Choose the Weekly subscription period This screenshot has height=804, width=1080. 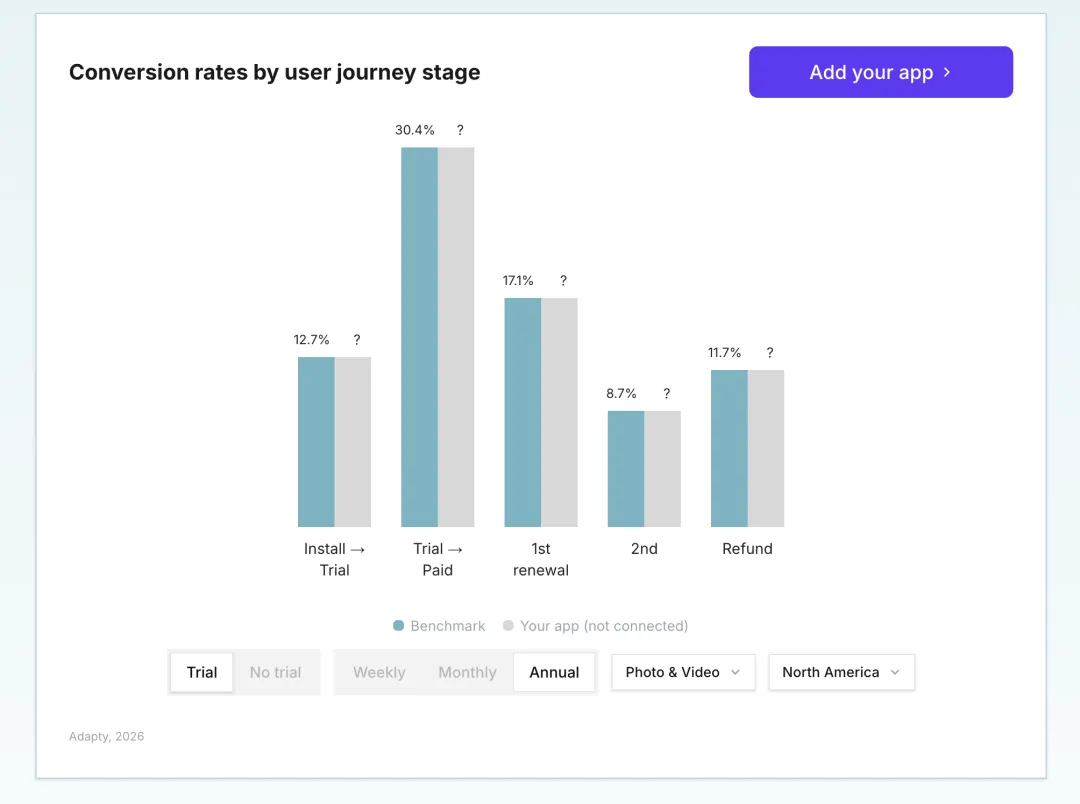[x=379, y=672]
